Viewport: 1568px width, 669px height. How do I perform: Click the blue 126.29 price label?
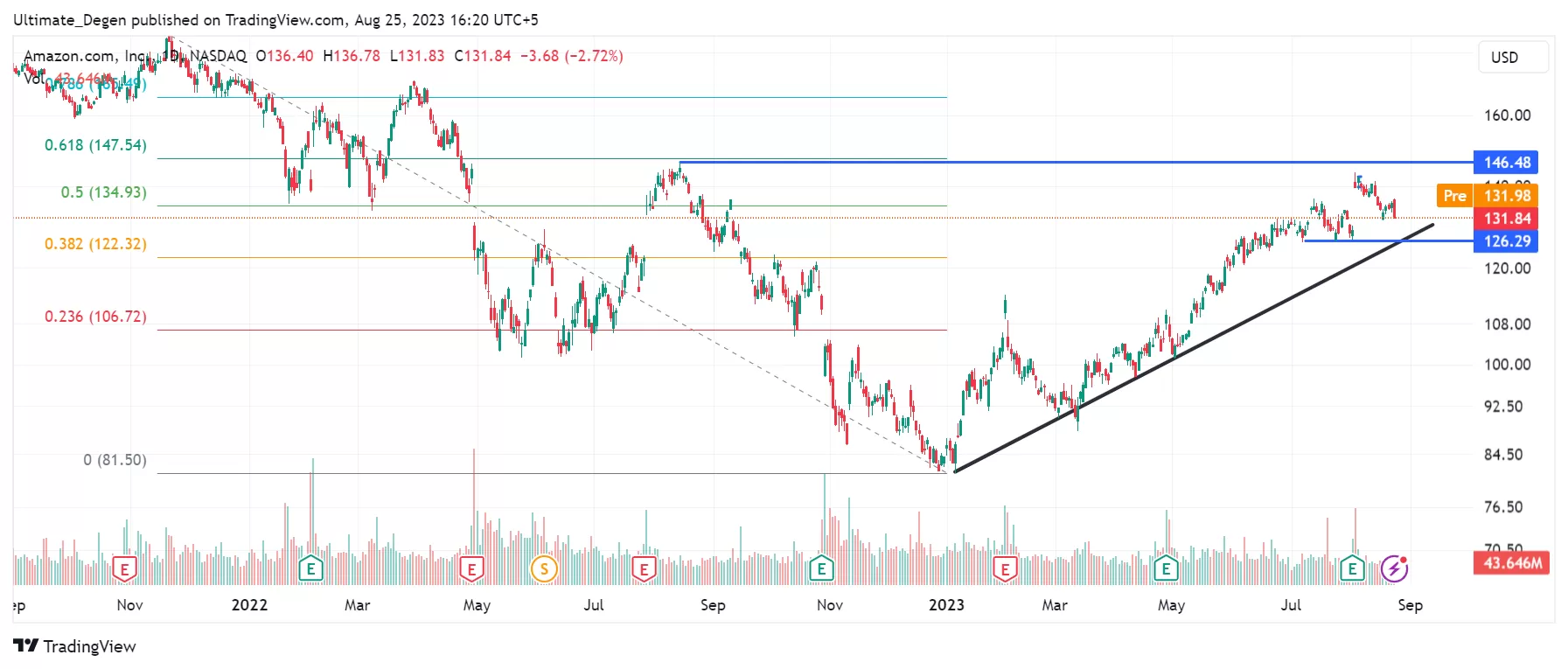click(x=1506, y=241)
